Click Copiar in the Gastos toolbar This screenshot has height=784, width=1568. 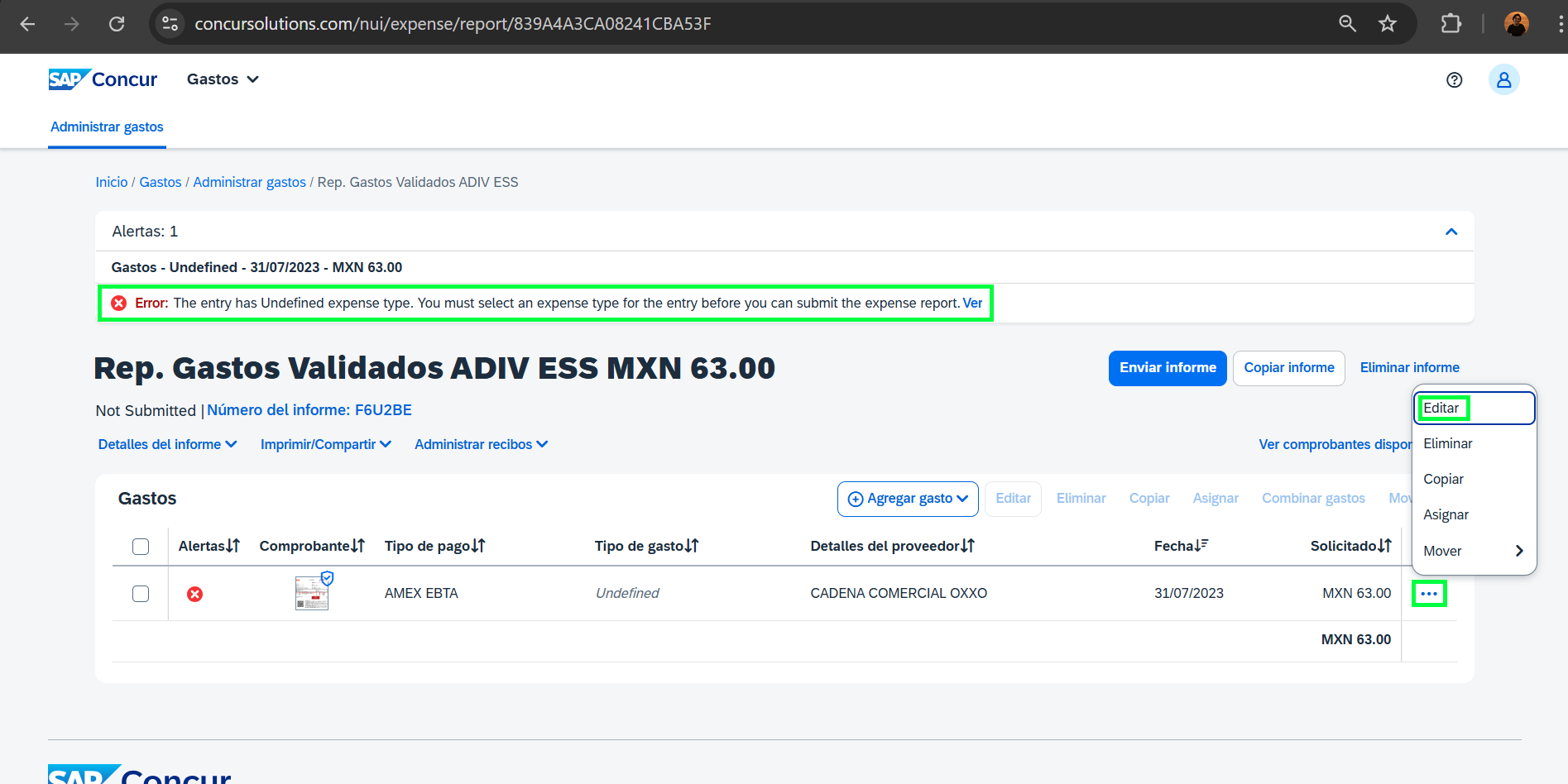(x=1149, y=499)
